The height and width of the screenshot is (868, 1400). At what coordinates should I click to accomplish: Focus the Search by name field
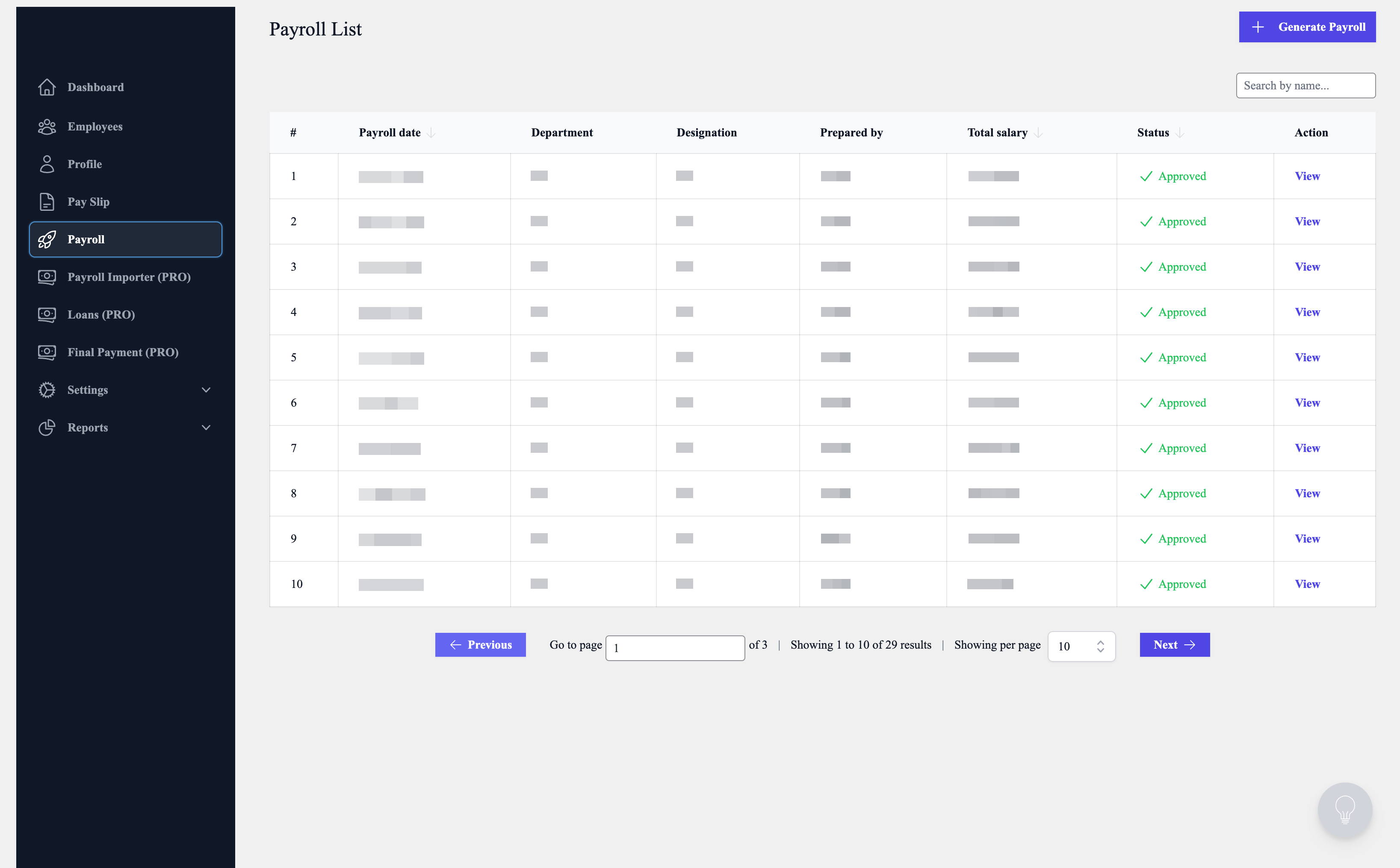coord(1305,86)
